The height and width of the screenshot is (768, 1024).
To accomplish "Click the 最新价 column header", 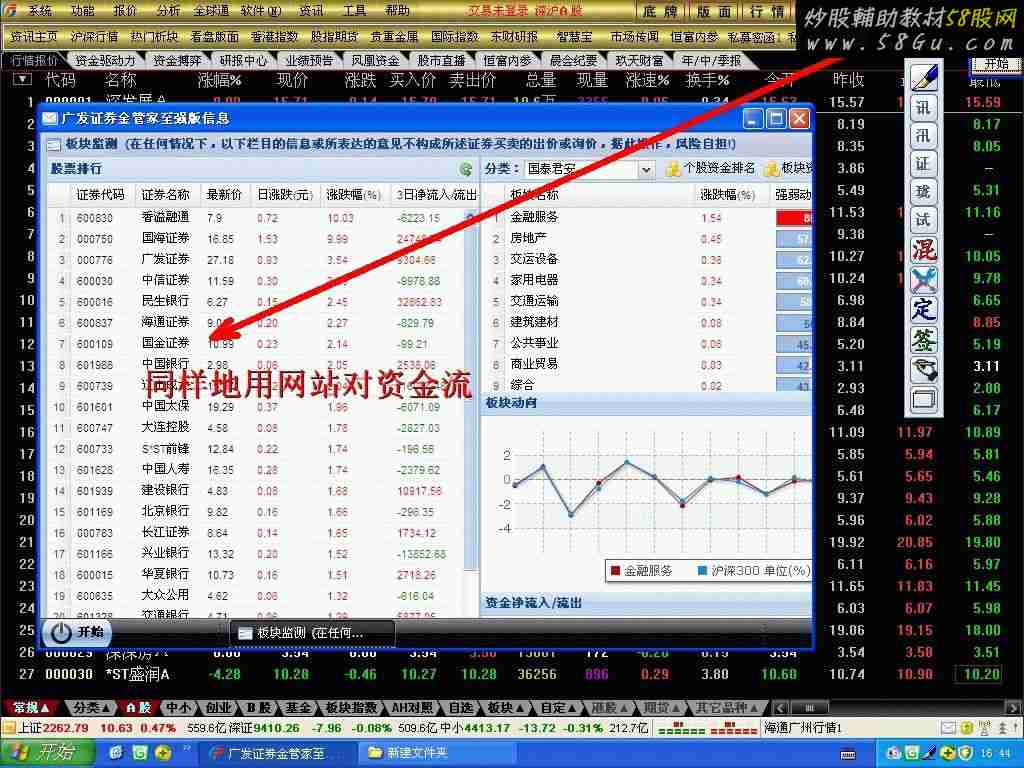I will 224,195.
